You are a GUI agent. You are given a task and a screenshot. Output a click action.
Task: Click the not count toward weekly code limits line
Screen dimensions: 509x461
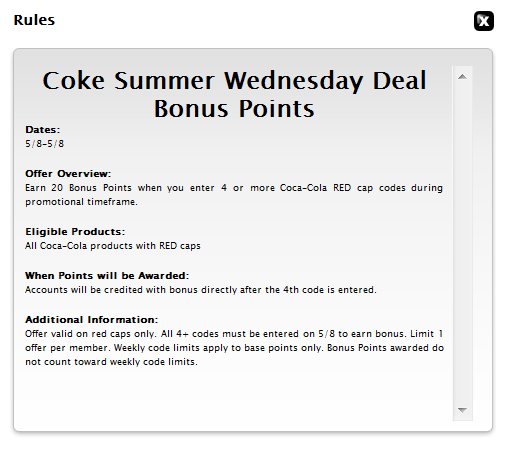point(111,362)
